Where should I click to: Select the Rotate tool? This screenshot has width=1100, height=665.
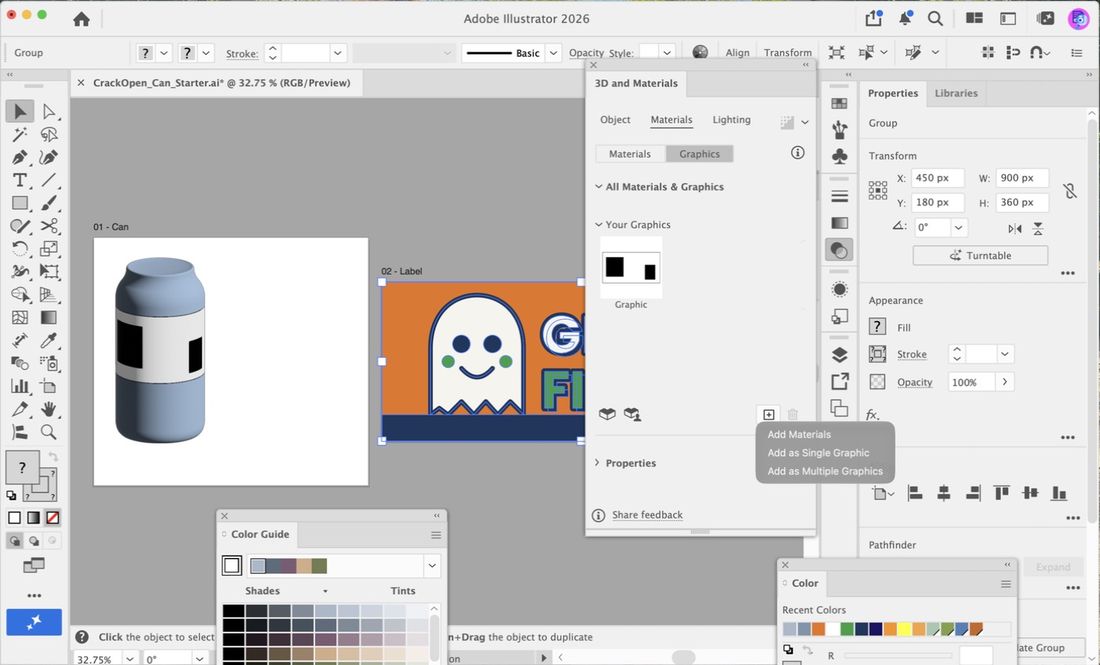point(20,248)
